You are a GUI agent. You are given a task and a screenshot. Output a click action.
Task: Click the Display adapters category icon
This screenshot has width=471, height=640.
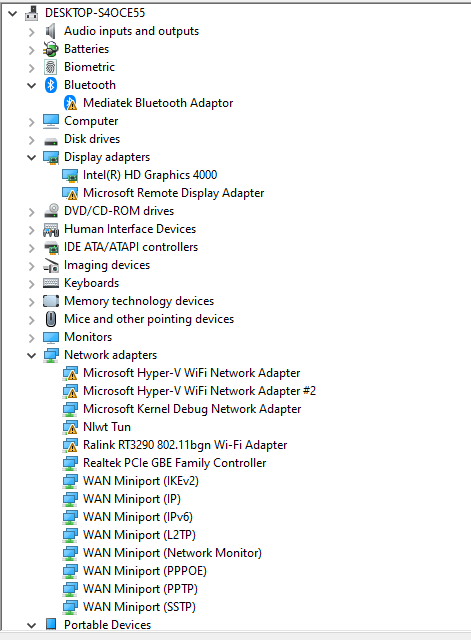pyautogui.click(x=51, y=158)
